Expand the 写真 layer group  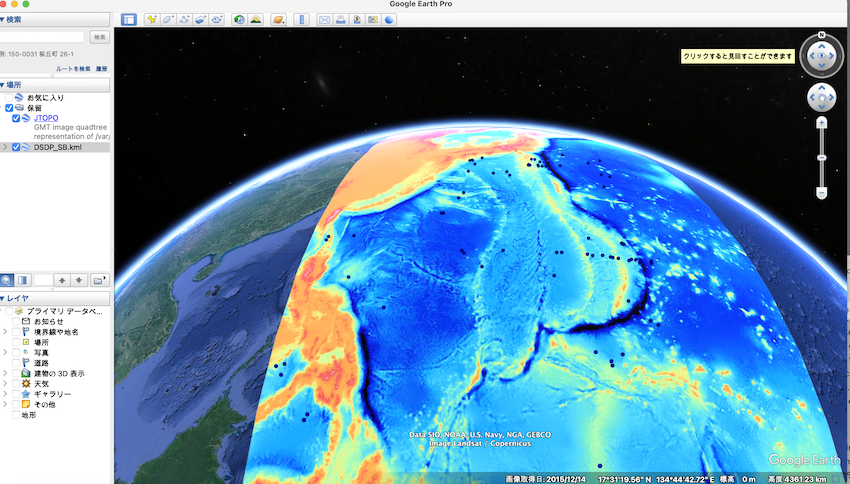point(5,352)
